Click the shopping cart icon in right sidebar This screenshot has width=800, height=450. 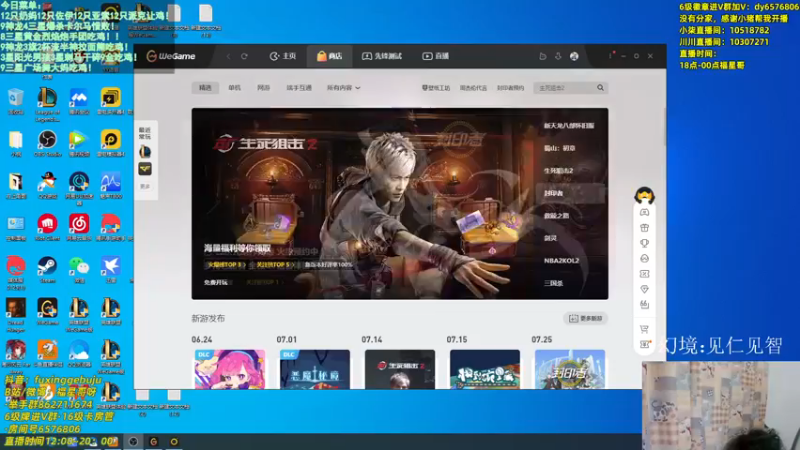click(x=644, y=329)
